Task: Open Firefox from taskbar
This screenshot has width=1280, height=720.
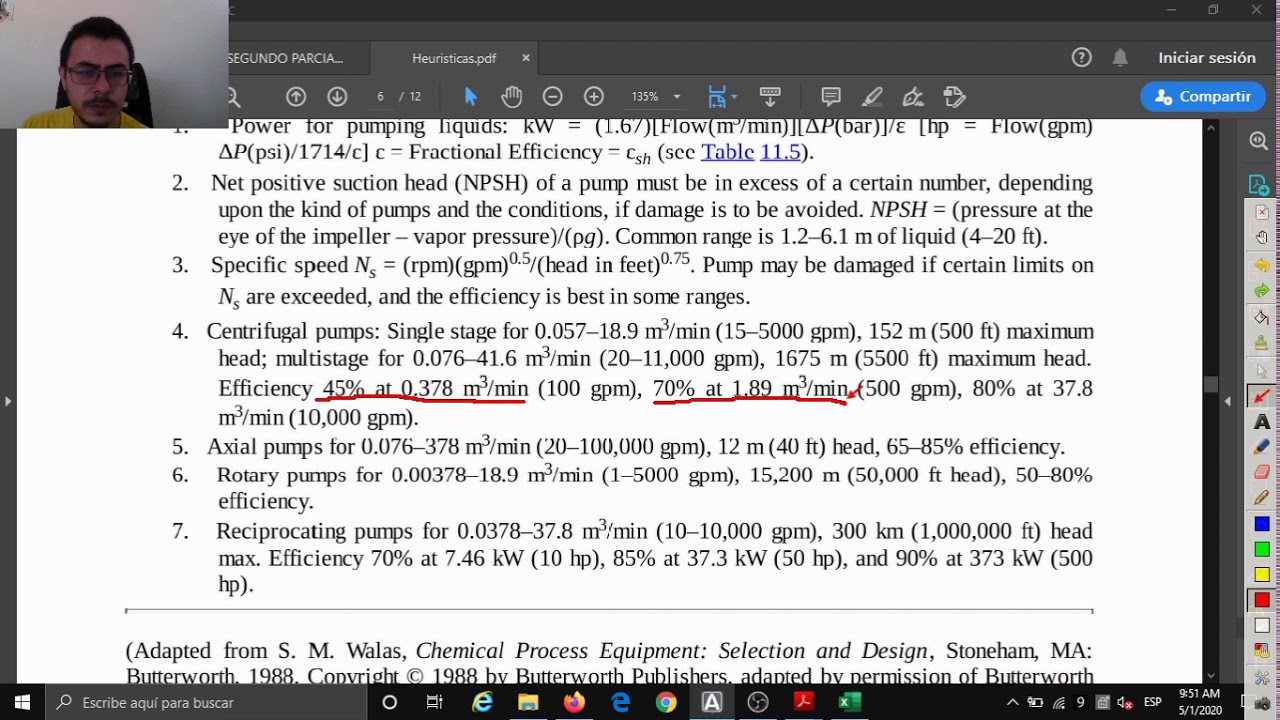Action: [574, 703]
